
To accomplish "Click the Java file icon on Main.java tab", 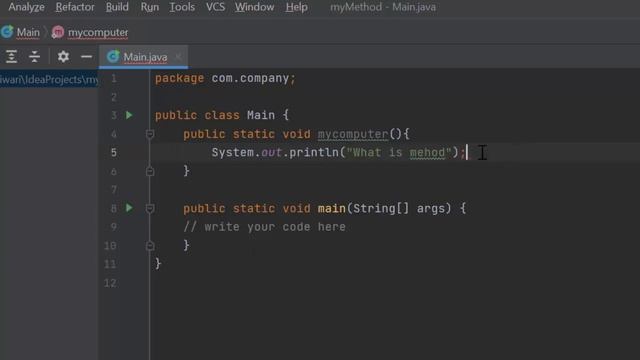I will pyautogui.click(x=113, y=56).
